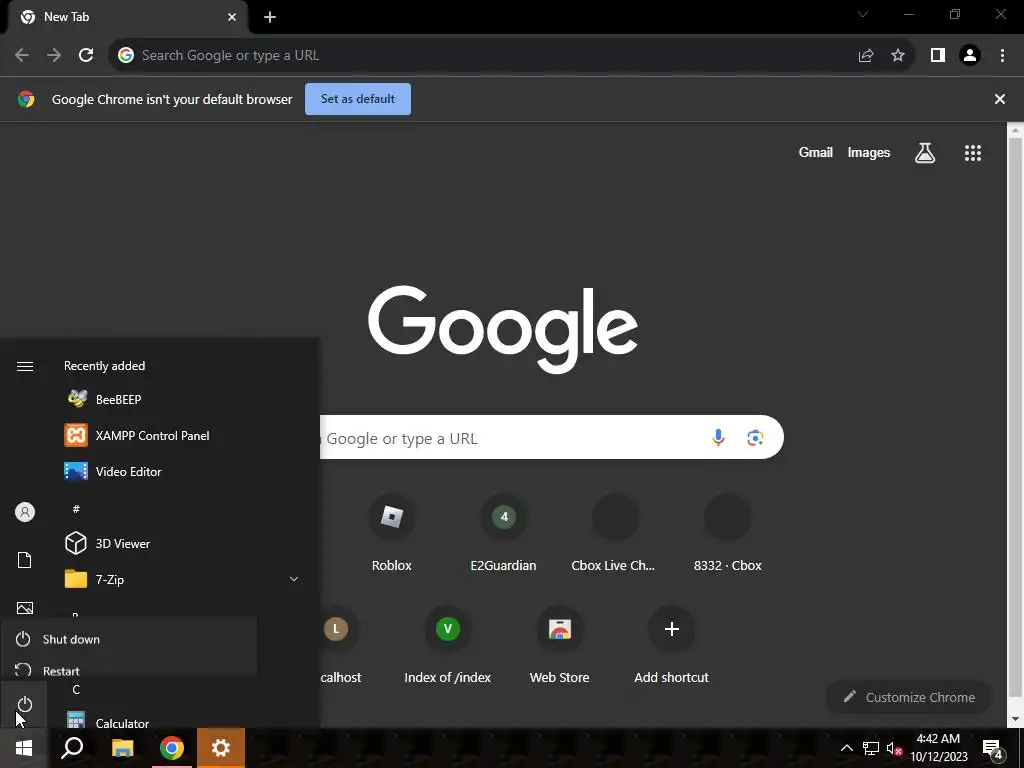Reload the page in Chrome

point(86,56)
